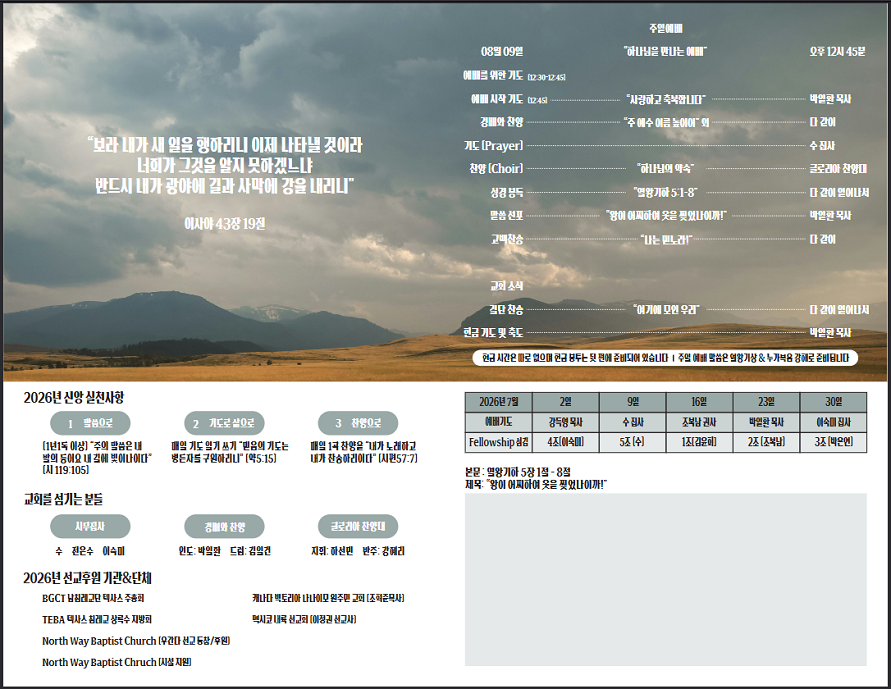This screenshot has width=891, height=689.
Task: Select the song '여기에 모인 우리'
Action: pos(665,310)
